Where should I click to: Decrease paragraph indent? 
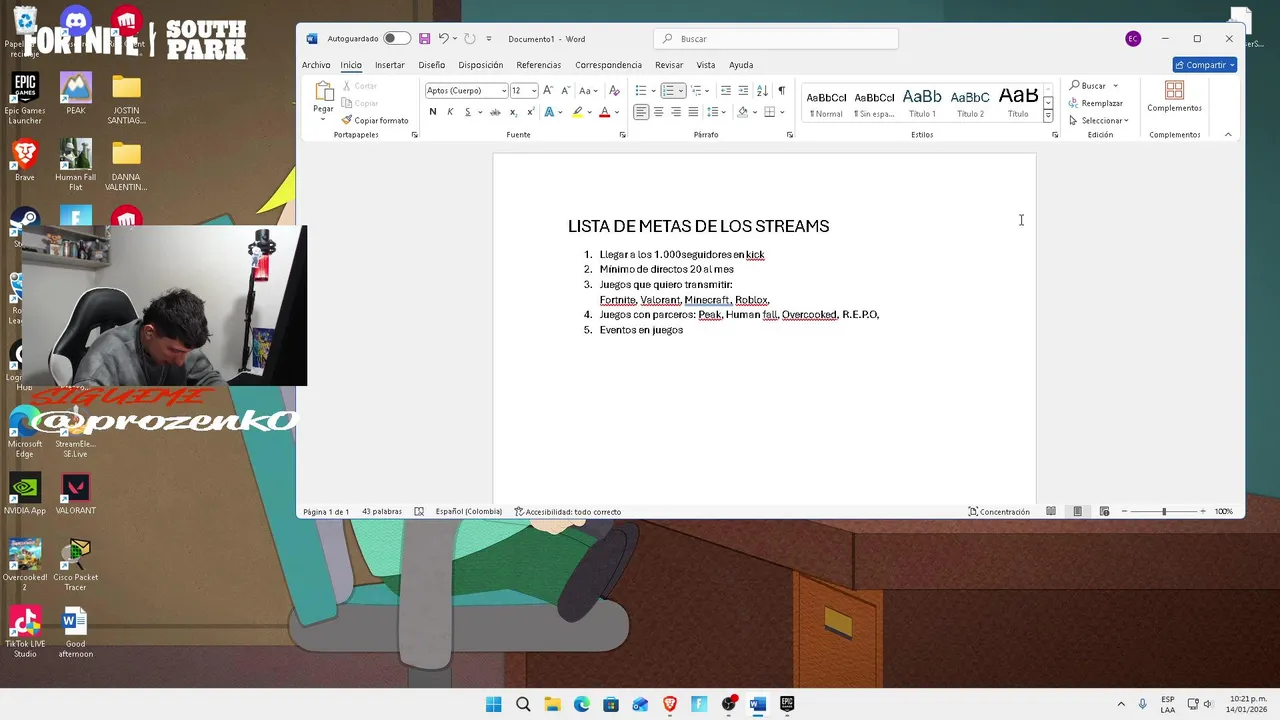click(x=725, y=90)
